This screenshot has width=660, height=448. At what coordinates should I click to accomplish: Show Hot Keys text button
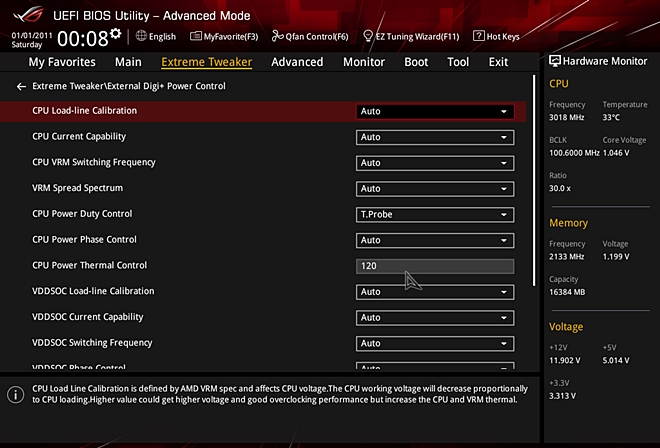[x=503, y=37]
